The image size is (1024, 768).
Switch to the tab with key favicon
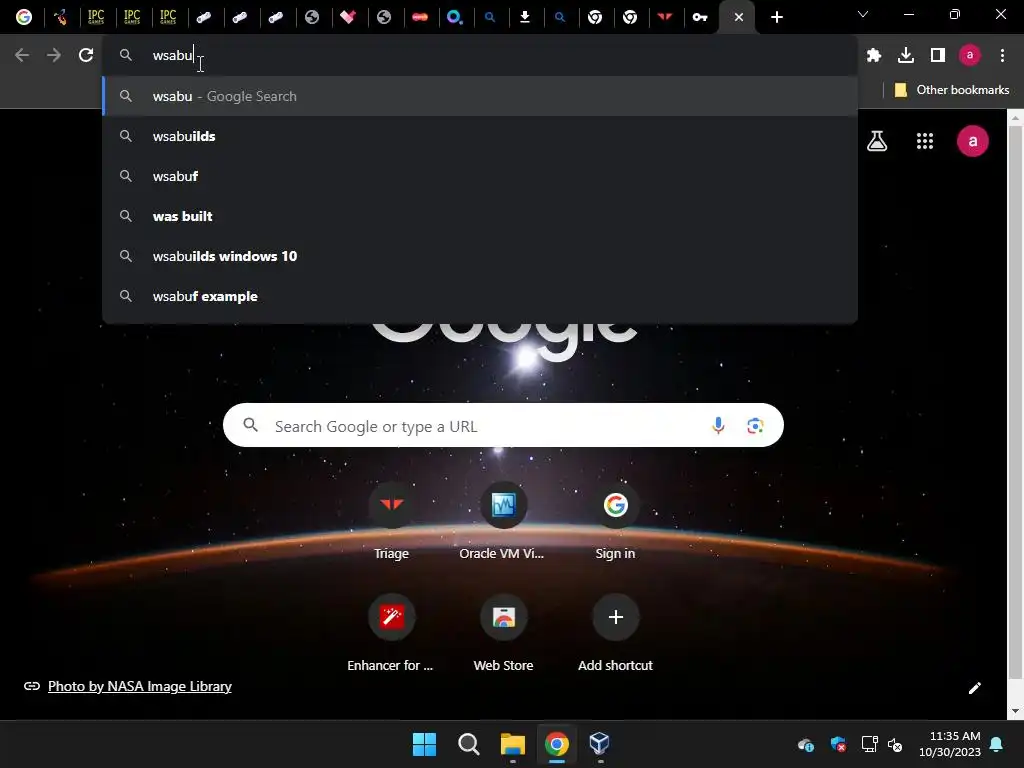click(x=700, y=17)
